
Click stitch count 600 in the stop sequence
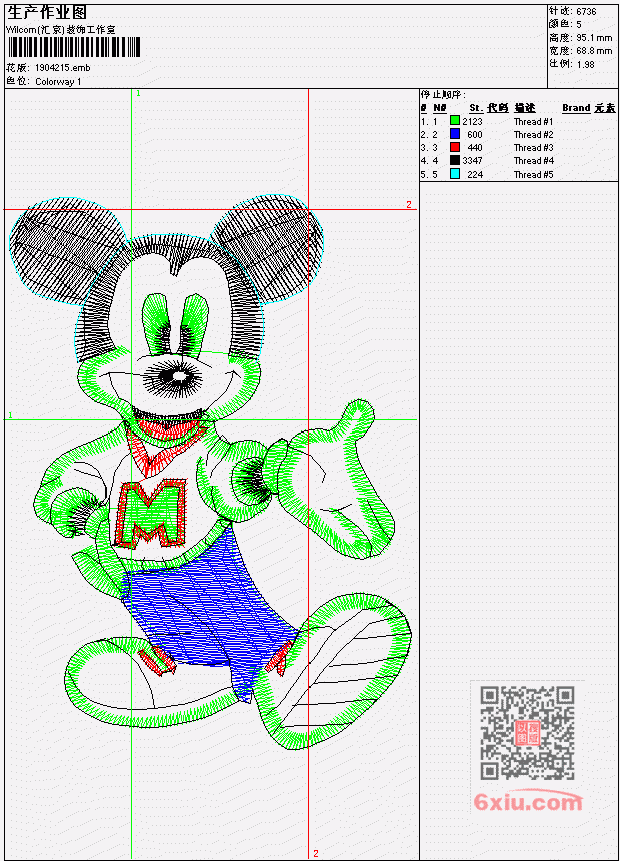(475, 135)
